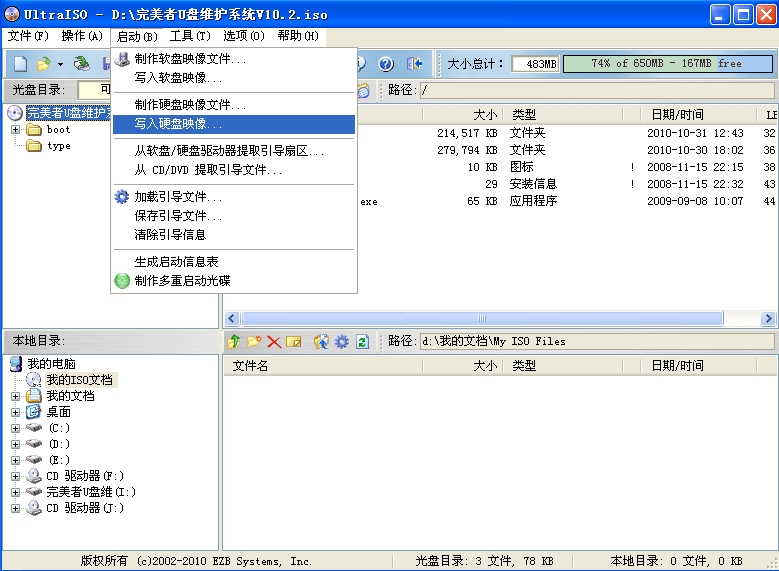Choose 制作硬盘映像文件 menu entry
The height and width of the screenshot is (571, 779).
(234, 105)
